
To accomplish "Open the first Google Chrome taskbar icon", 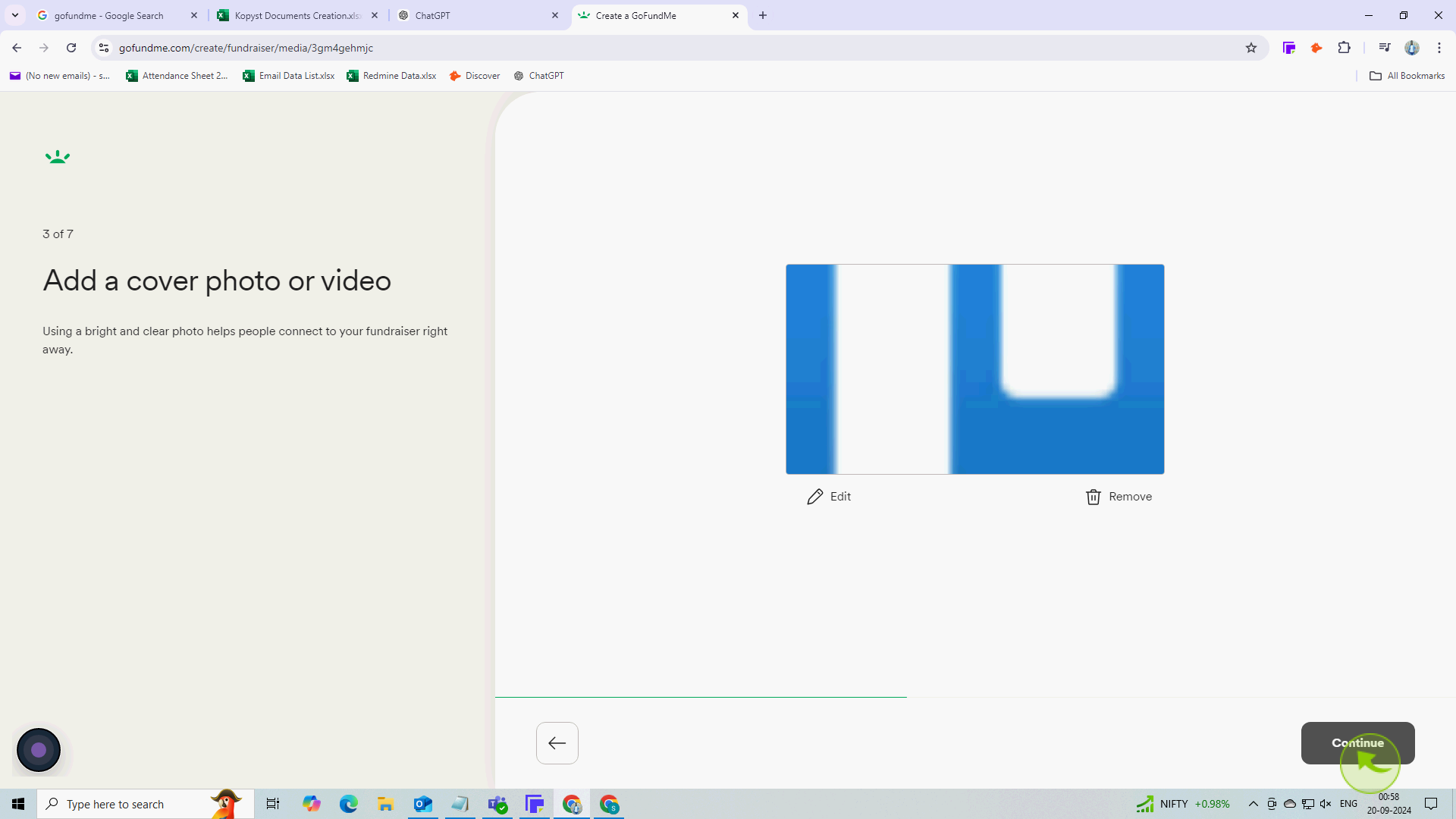I will 572,804.
